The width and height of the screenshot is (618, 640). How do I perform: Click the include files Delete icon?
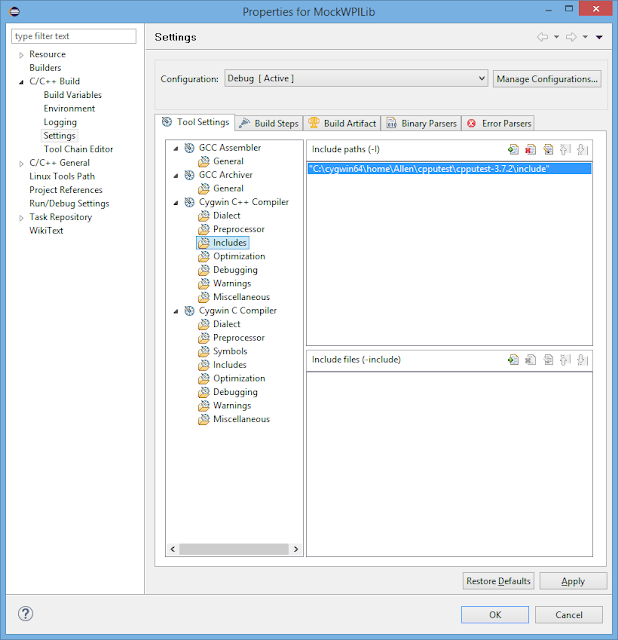[530, 360]
